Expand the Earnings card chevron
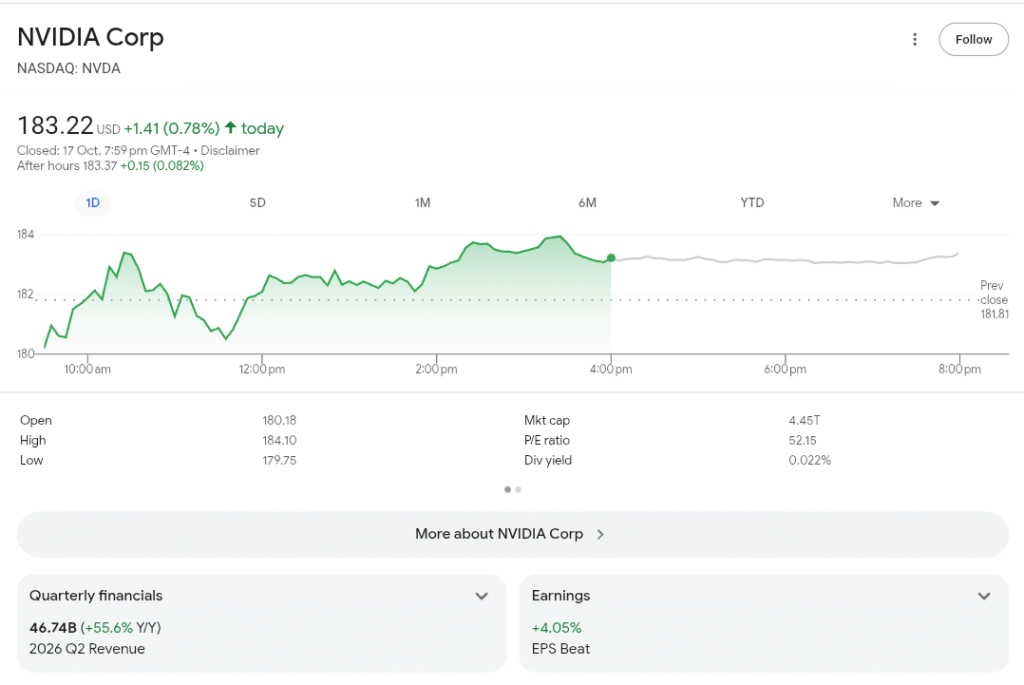 [x=984, y=596]
